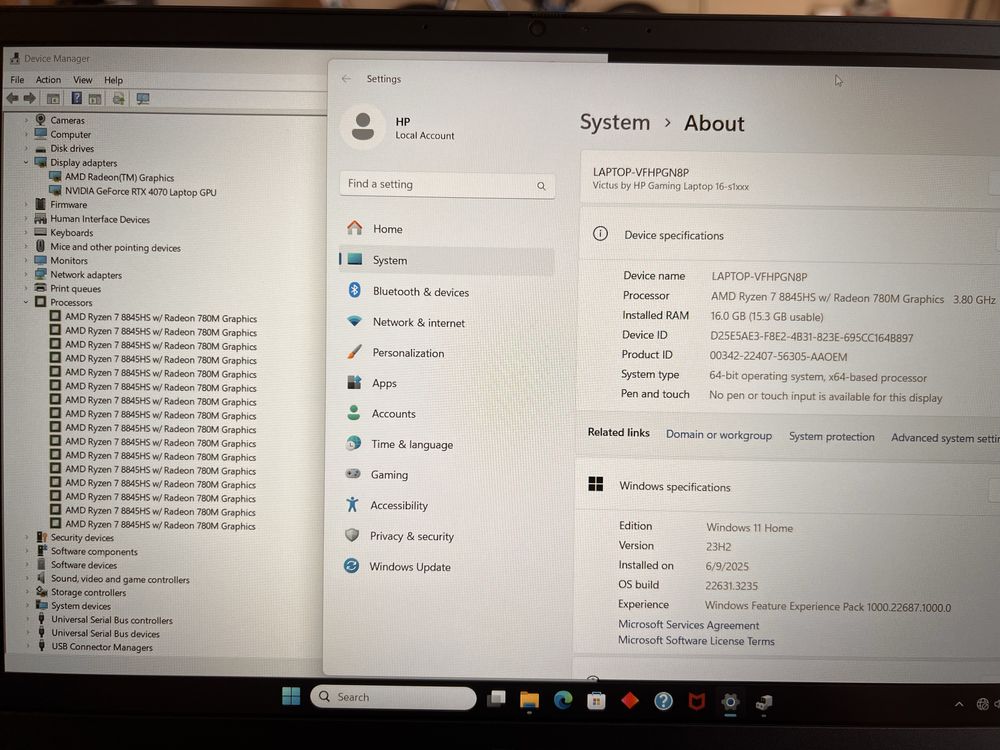Select the Print queues tree item
This screenshot has height=750, width=1000.
pos(75,288)
